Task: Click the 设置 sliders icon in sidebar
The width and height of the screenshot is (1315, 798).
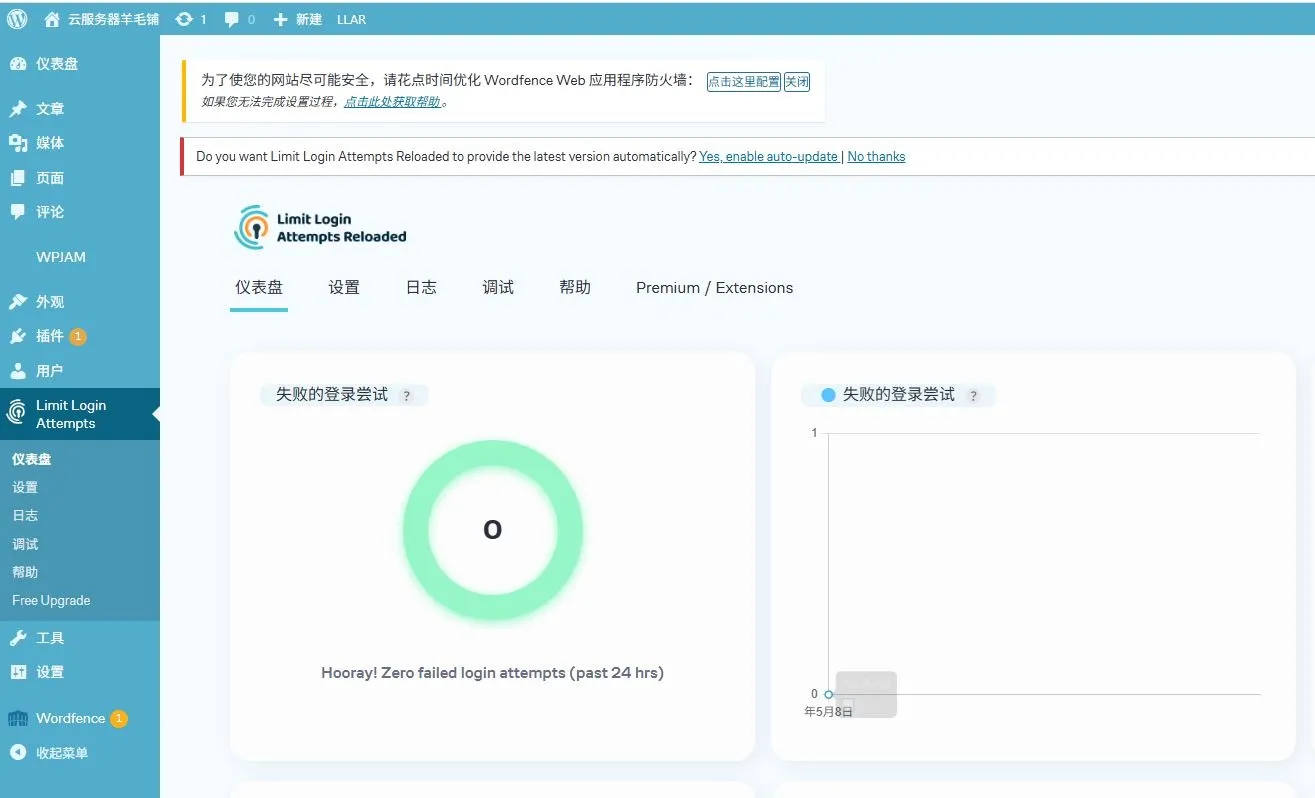Action: click(x=18, y=672)
